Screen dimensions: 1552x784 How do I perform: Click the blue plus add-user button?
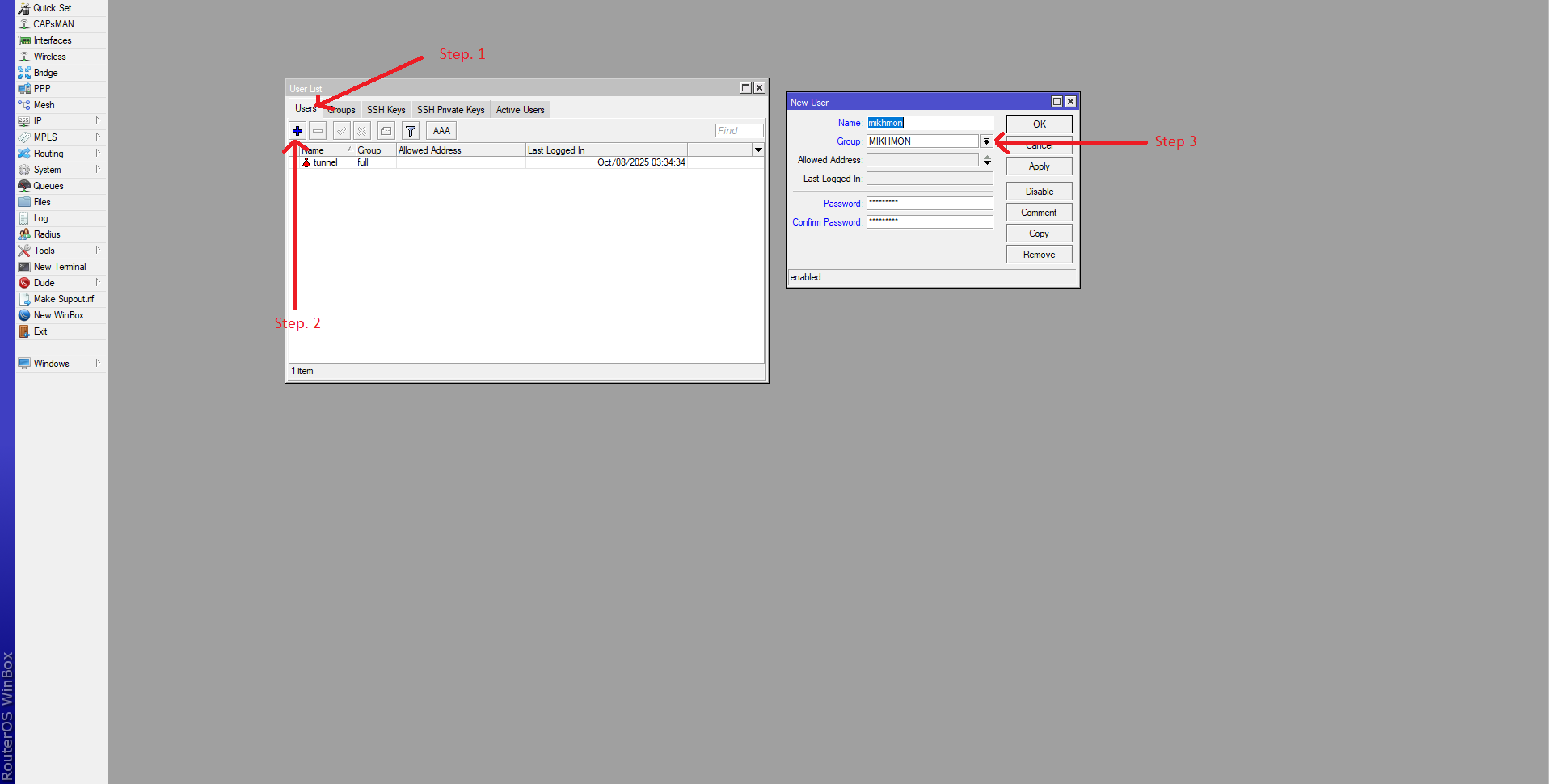[297, 131]
